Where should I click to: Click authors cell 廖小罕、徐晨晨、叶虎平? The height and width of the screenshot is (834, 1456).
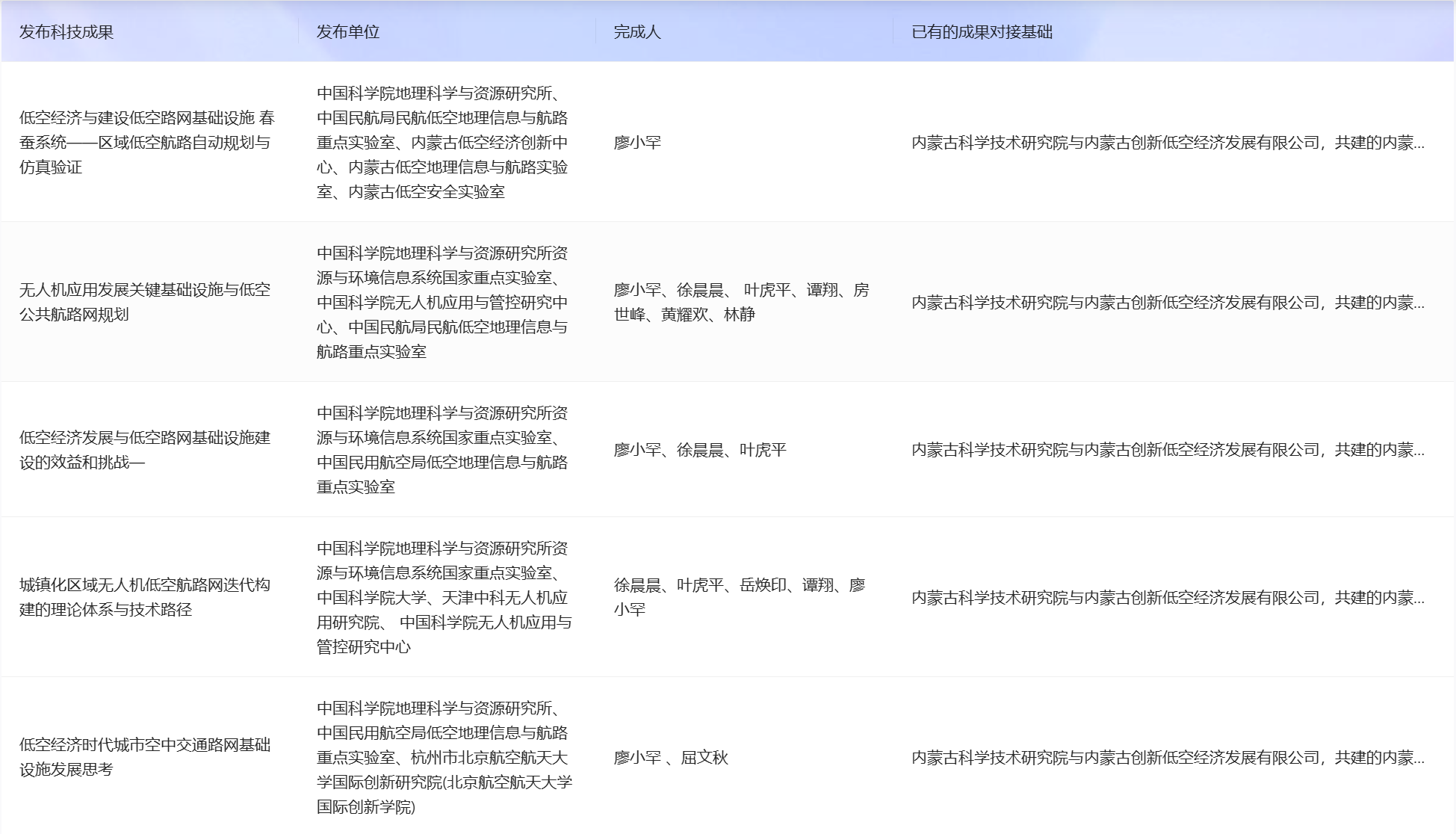point(700,450)
